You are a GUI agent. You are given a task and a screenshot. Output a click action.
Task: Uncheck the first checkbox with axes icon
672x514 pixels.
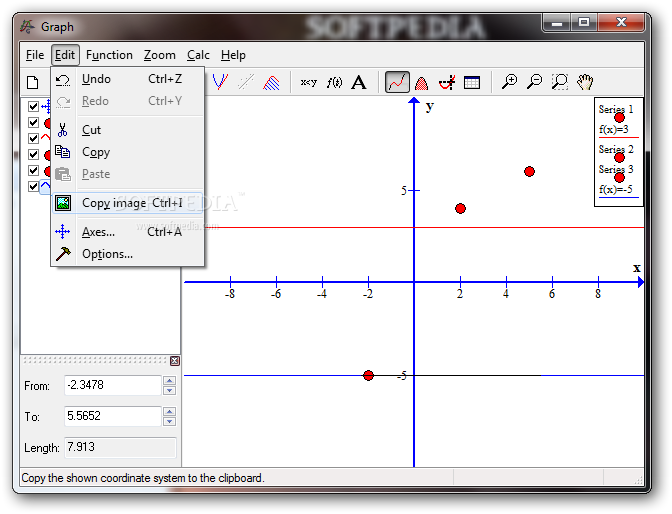tap(33, 106)
